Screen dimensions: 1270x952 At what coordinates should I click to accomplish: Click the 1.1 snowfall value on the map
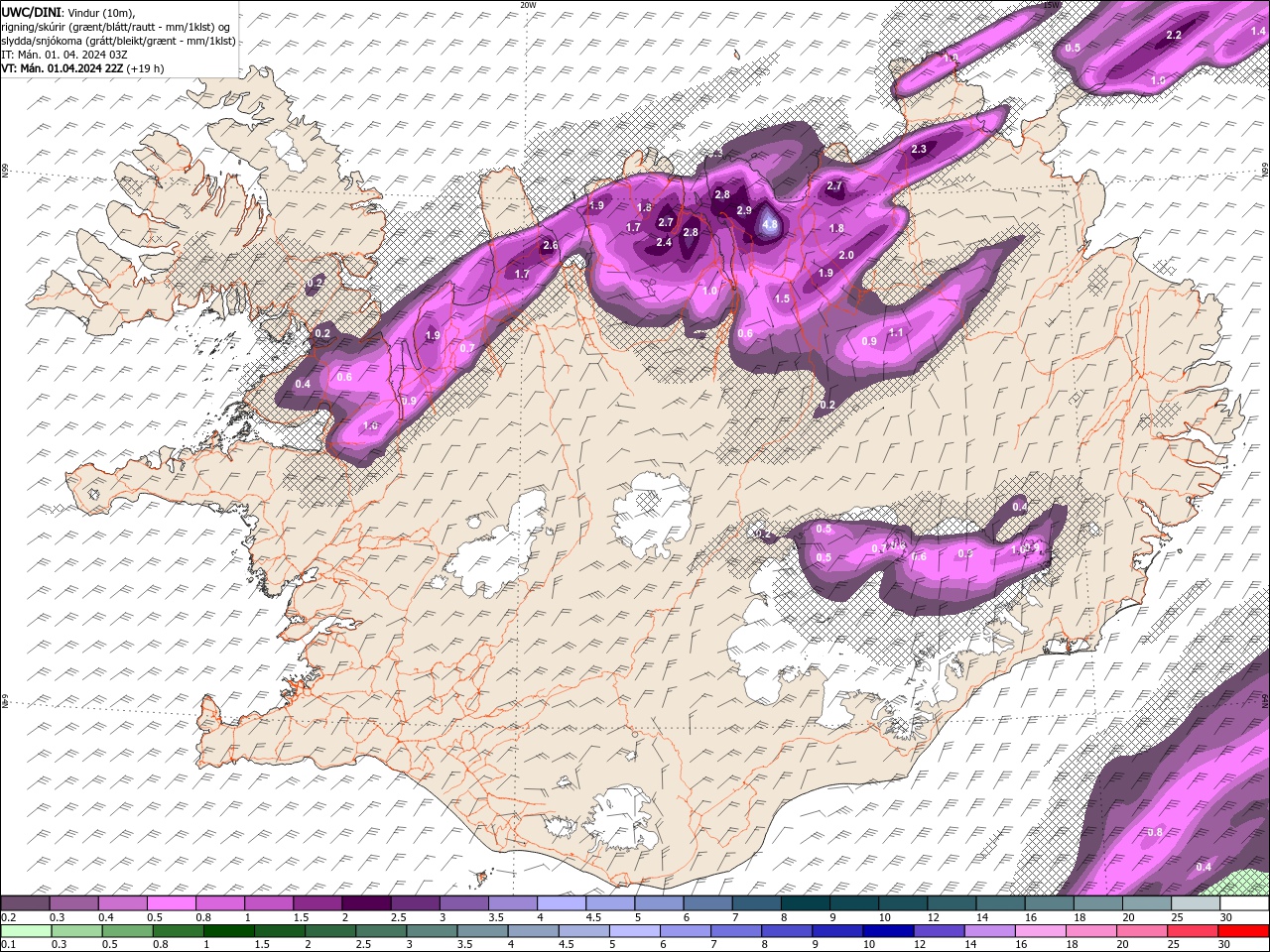coord(896,333)
